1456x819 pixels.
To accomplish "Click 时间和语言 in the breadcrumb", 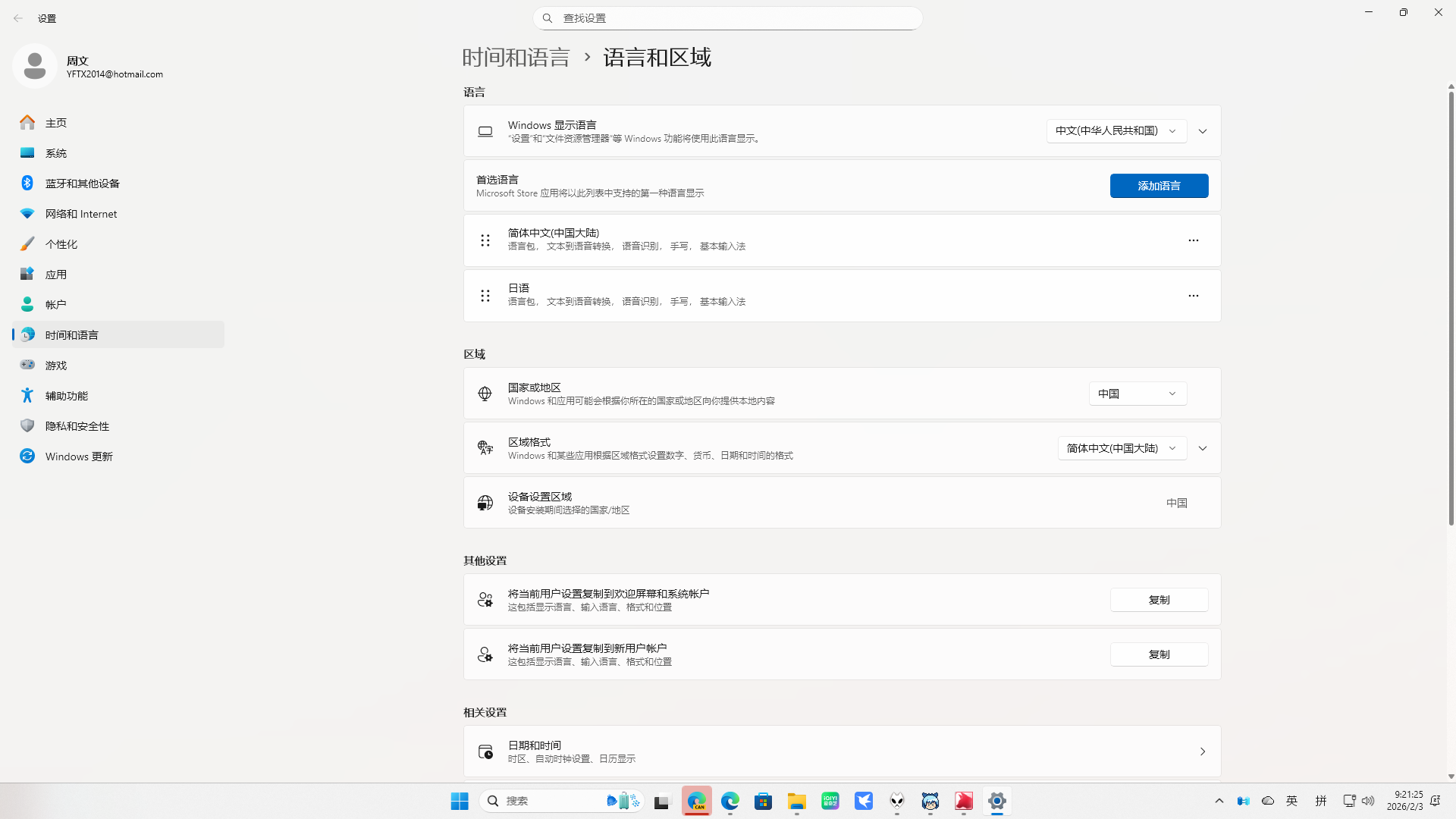I will pyautogui.click(x=516, y=57).
